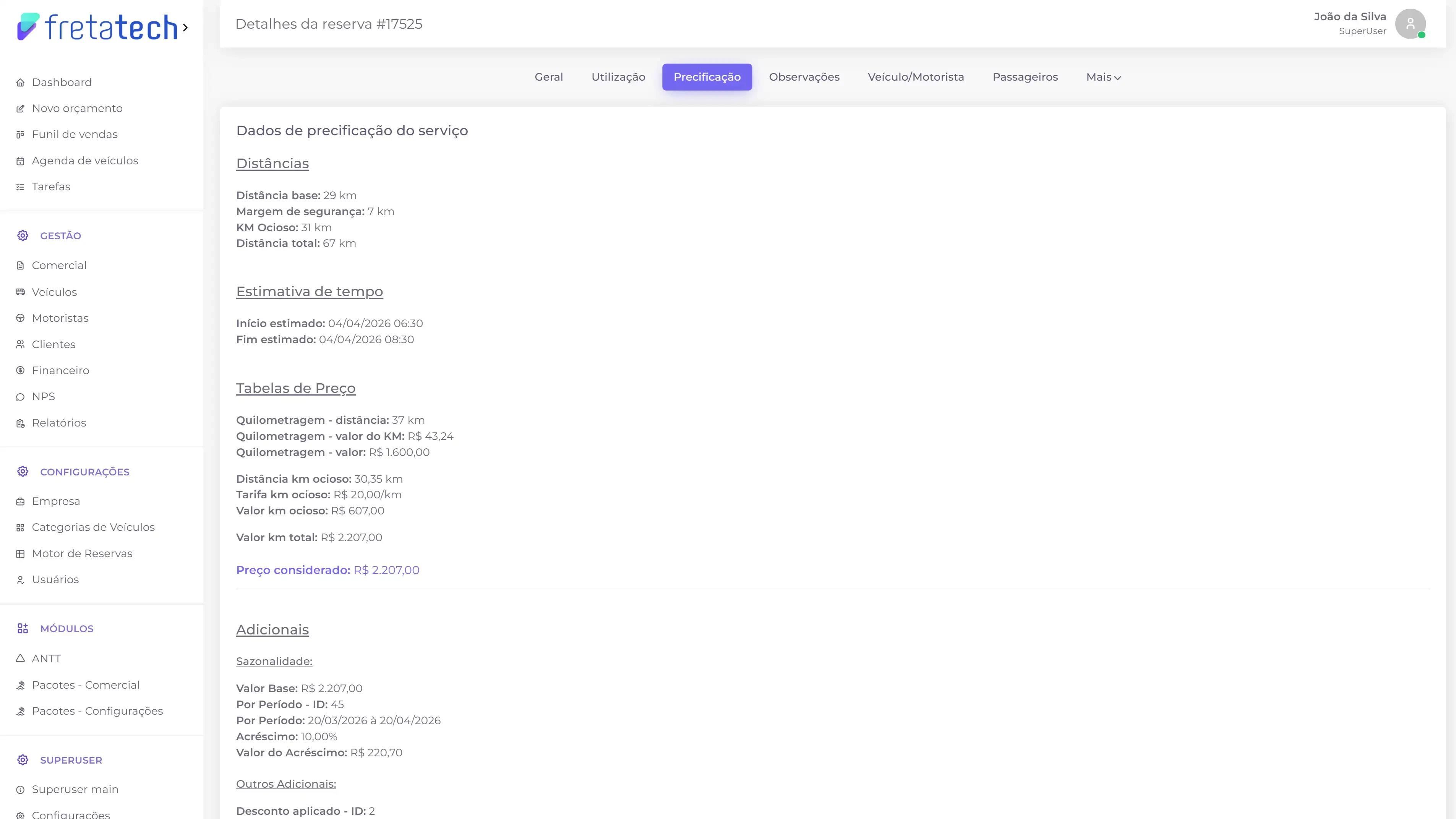Click the GESTÃO section gear icon
This screenshot has width=1456, height=819.
[x=23, y=236]
